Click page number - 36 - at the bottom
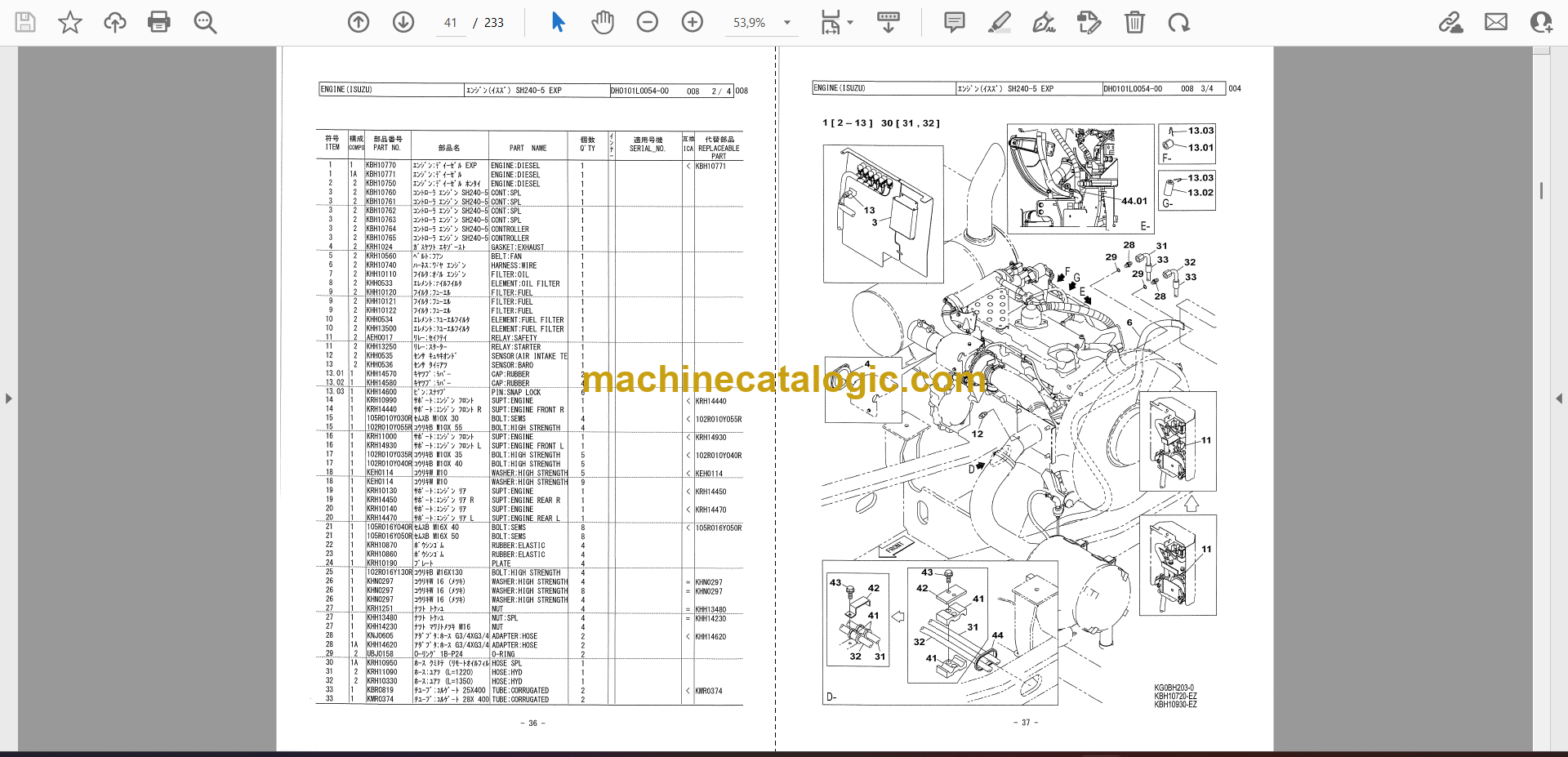The height and width of the screenshot is (757, 1568). point(532,724)
